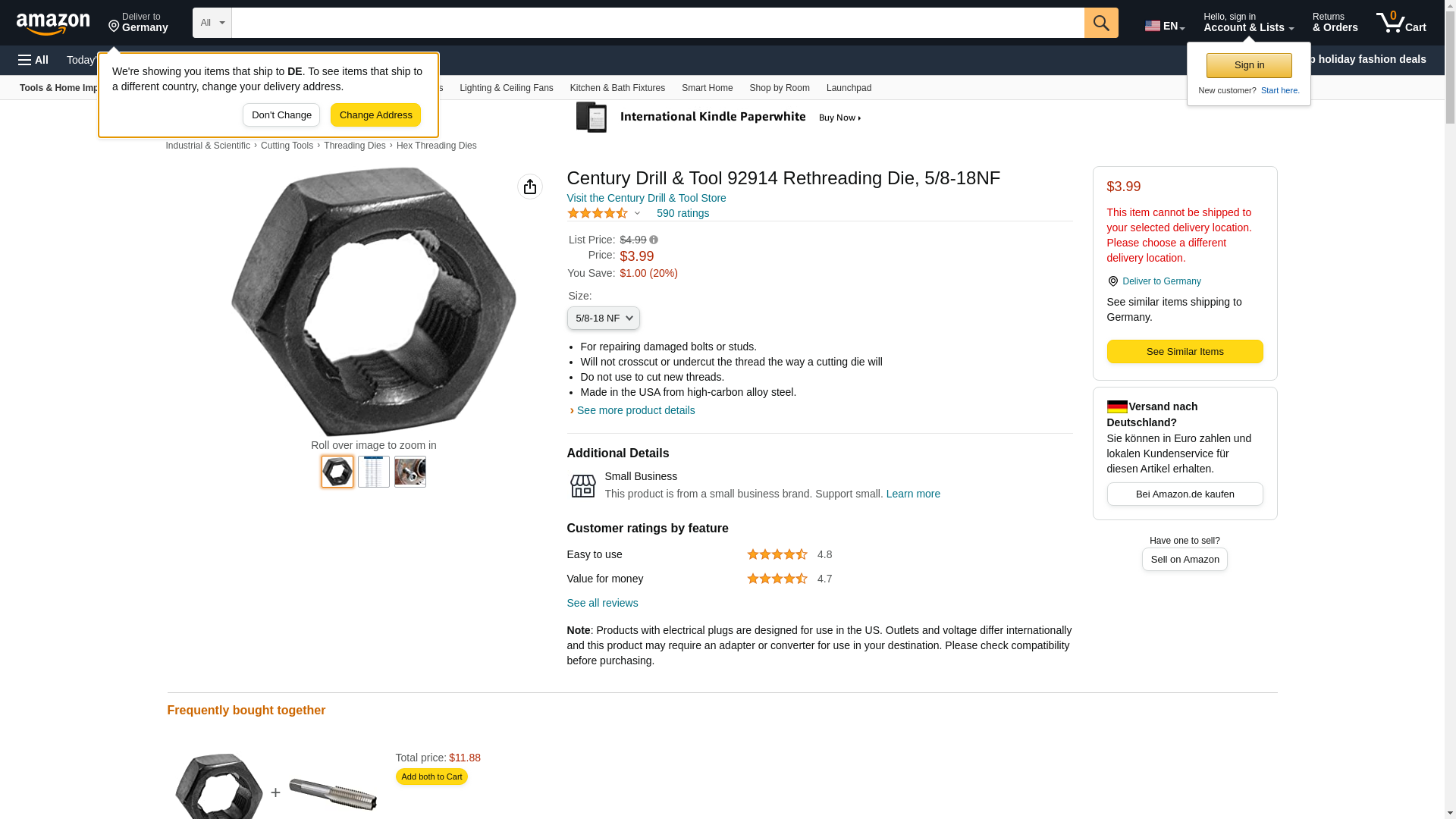Open the Smart Home menu item
The height and width of the screenshot is (819, 1456).
pos(707,88)
